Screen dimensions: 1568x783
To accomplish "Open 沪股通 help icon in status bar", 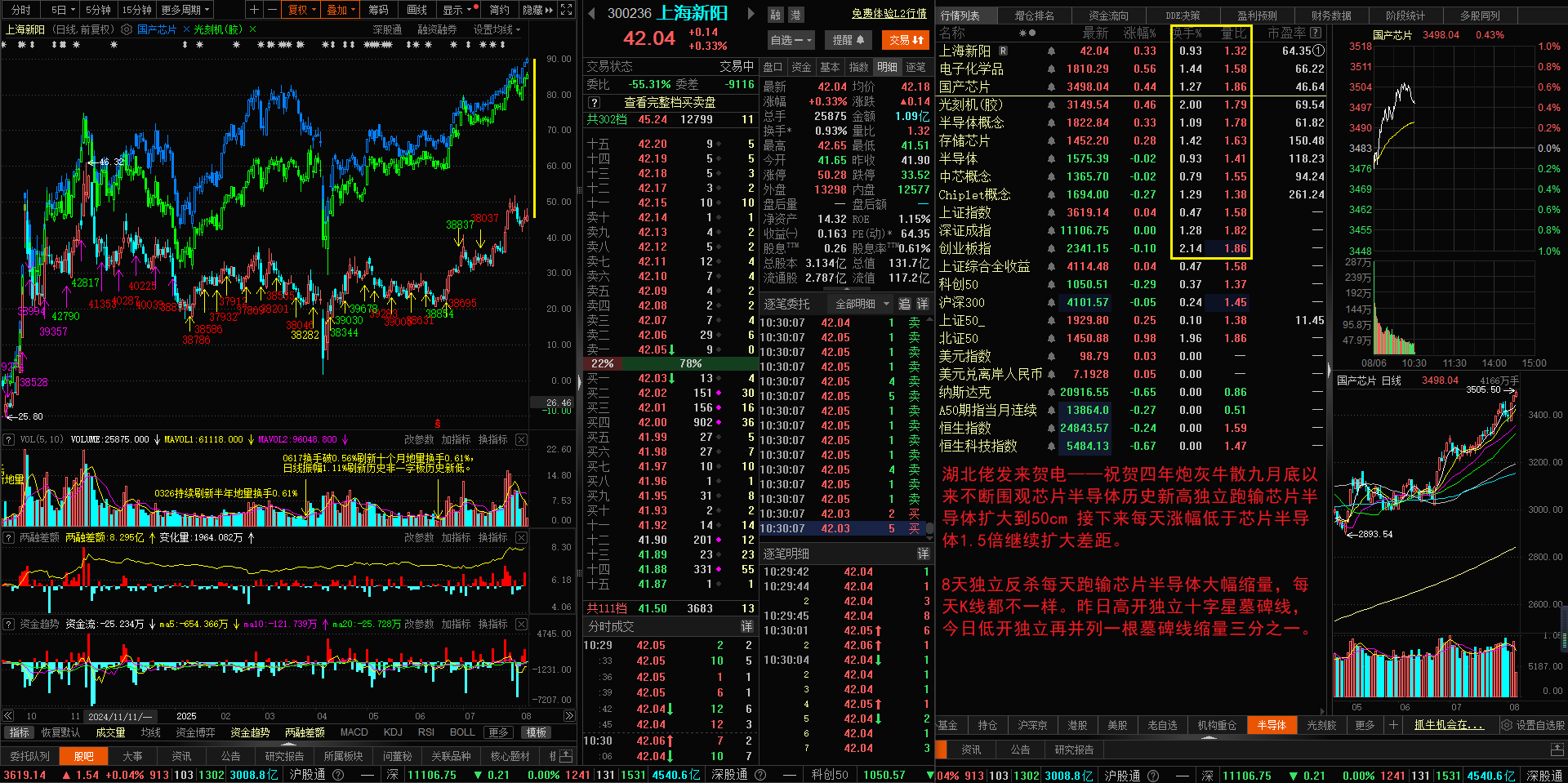I will (338, 775).
